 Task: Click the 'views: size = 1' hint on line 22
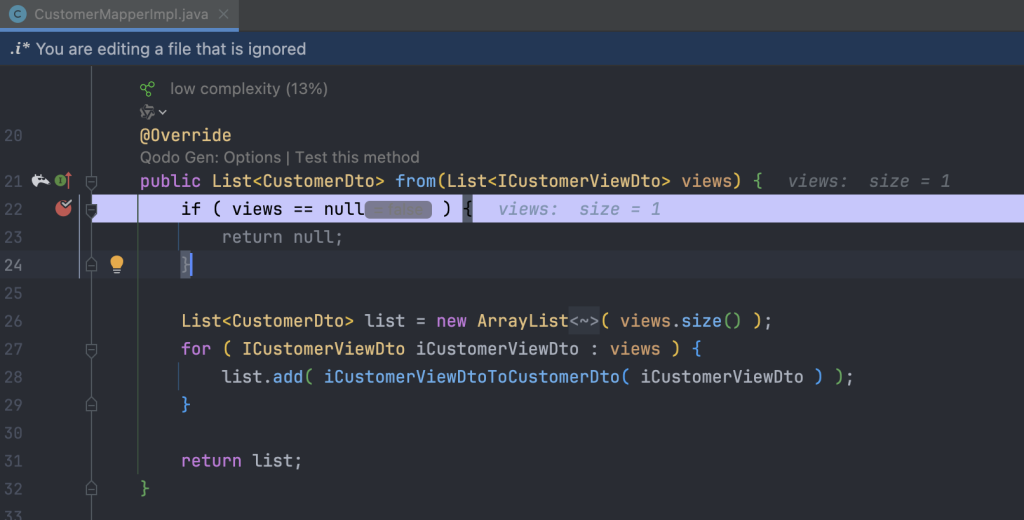579,209
